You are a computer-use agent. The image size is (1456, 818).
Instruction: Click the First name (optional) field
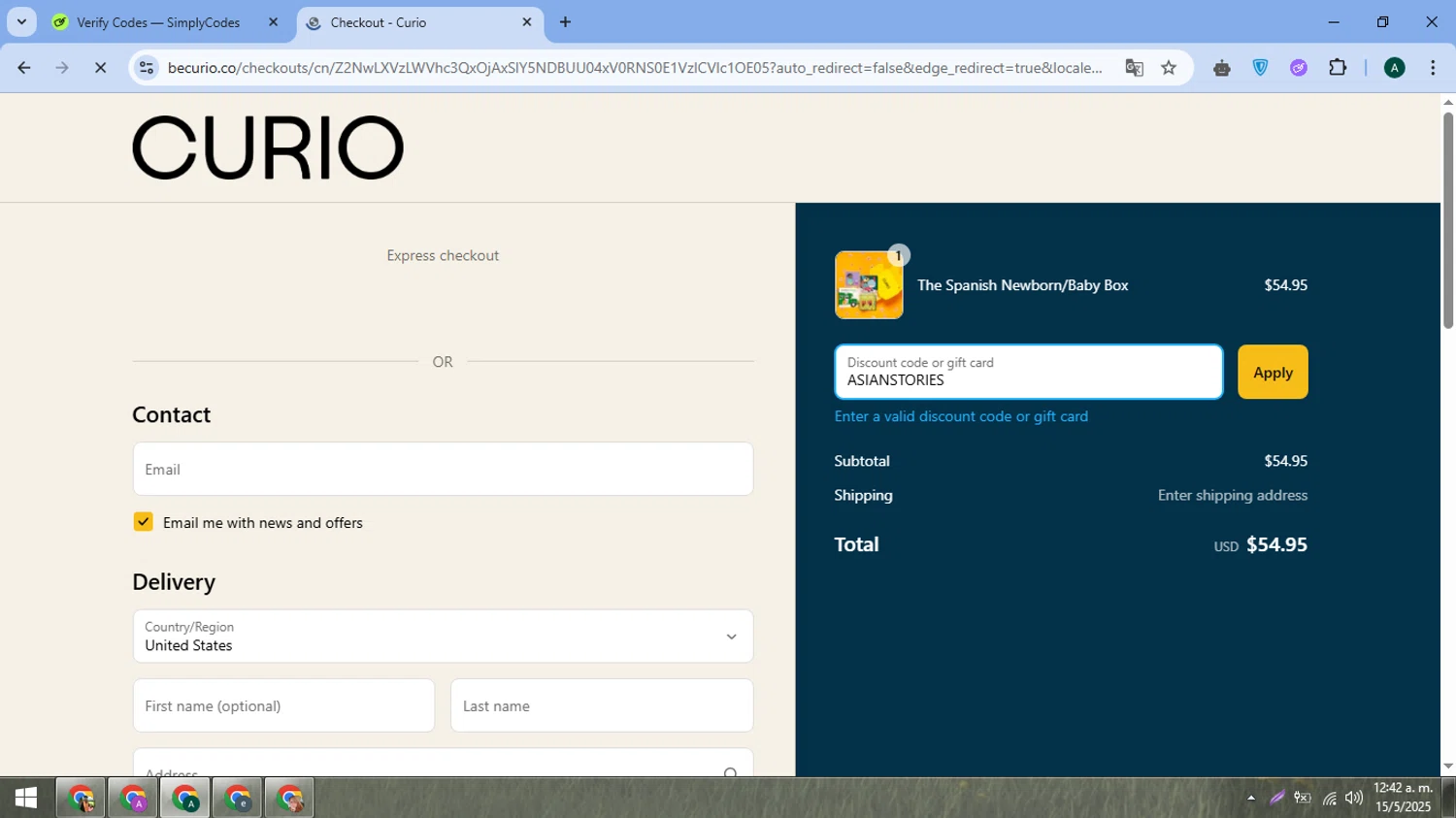[x=283, y=705]
